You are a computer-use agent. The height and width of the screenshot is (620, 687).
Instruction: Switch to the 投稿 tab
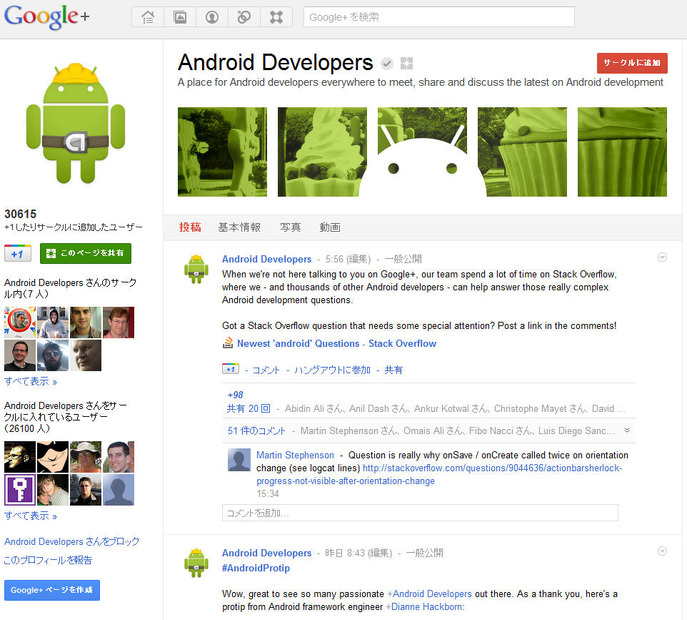(x=190, y=227)
